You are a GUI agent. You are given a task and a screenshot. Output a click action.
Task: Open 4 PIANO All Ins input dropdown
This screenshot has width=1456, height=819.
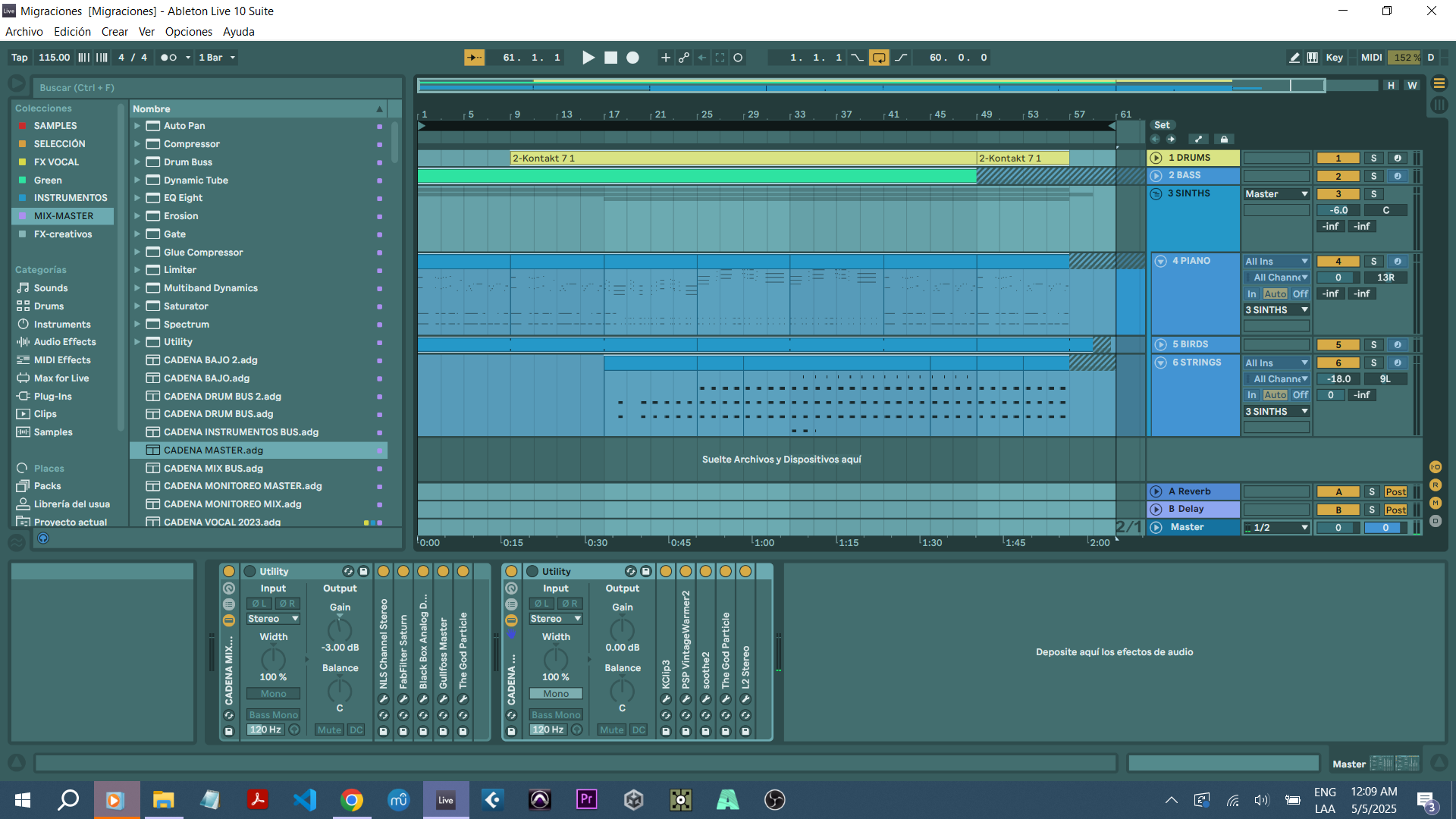click(1276, 262)
